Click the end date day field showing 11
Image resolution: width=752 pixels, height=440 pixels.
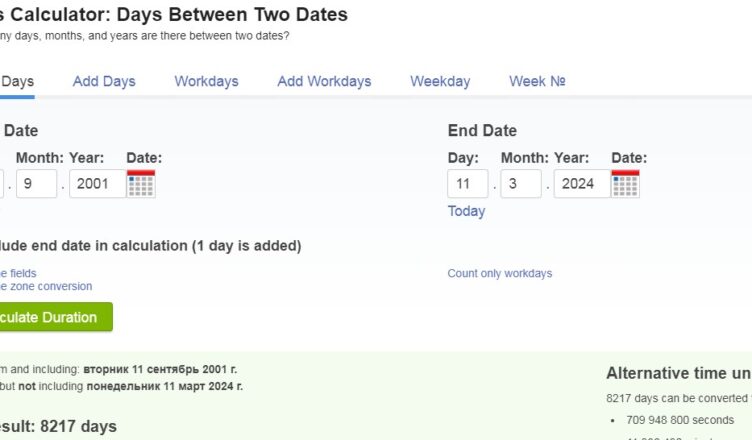click(x=468, y=183)
